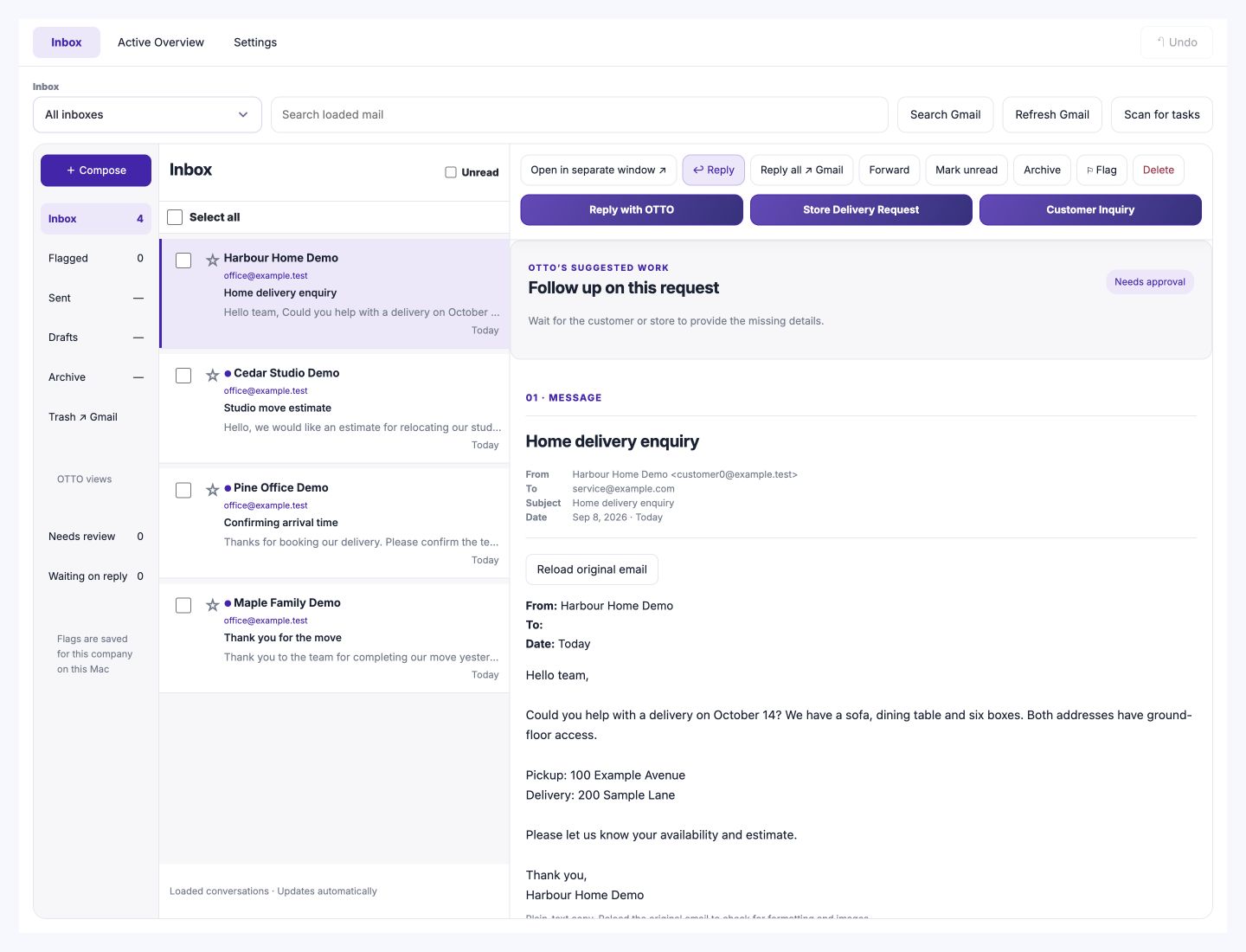Open email in separate window
Viewport: 1246px width, 952px height.
(x=599, y=170)
